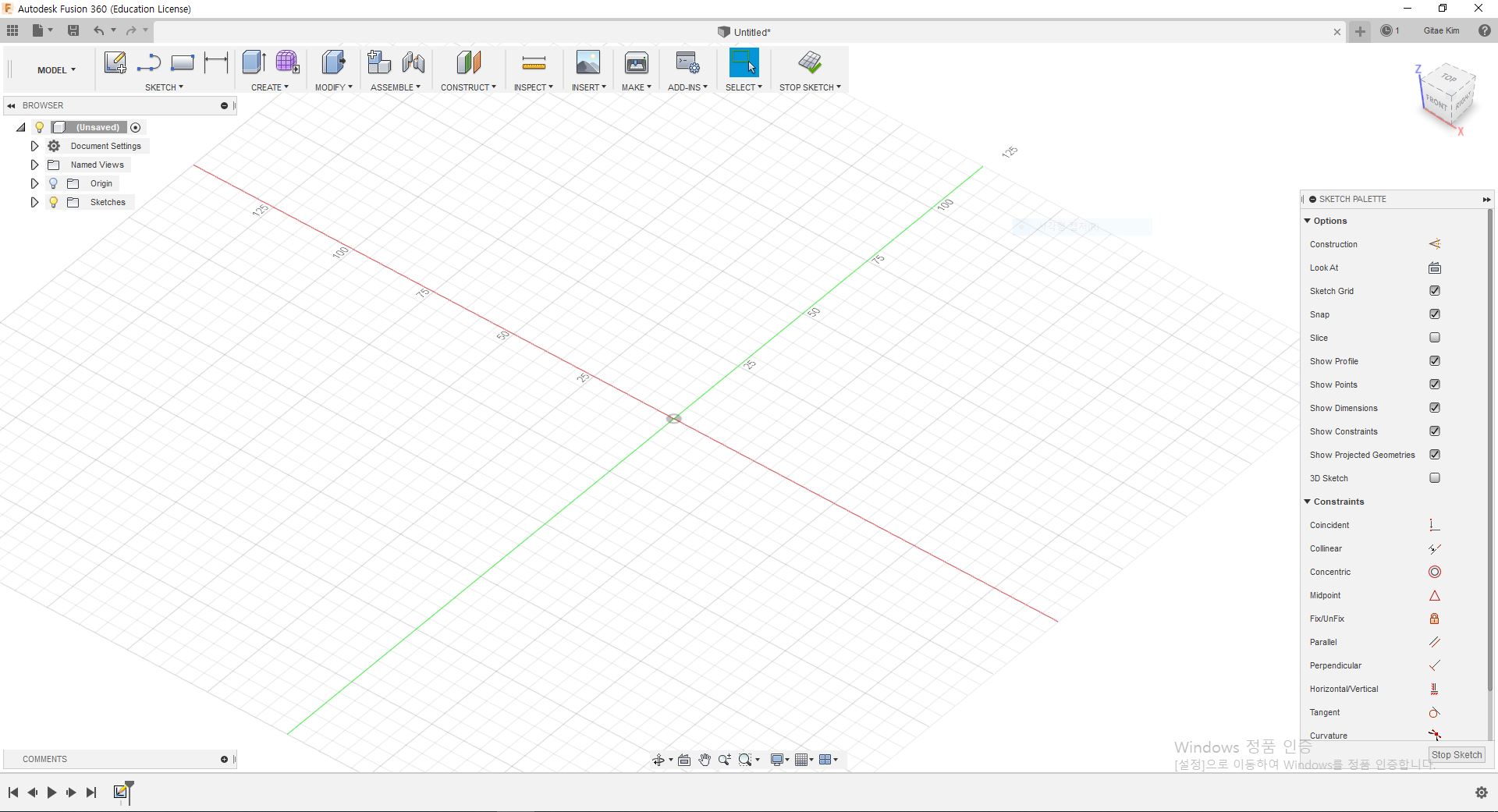Click the Create Form sculpt icon
Image resolution: width=1498 pixels, height=812 pixels.
287,62
